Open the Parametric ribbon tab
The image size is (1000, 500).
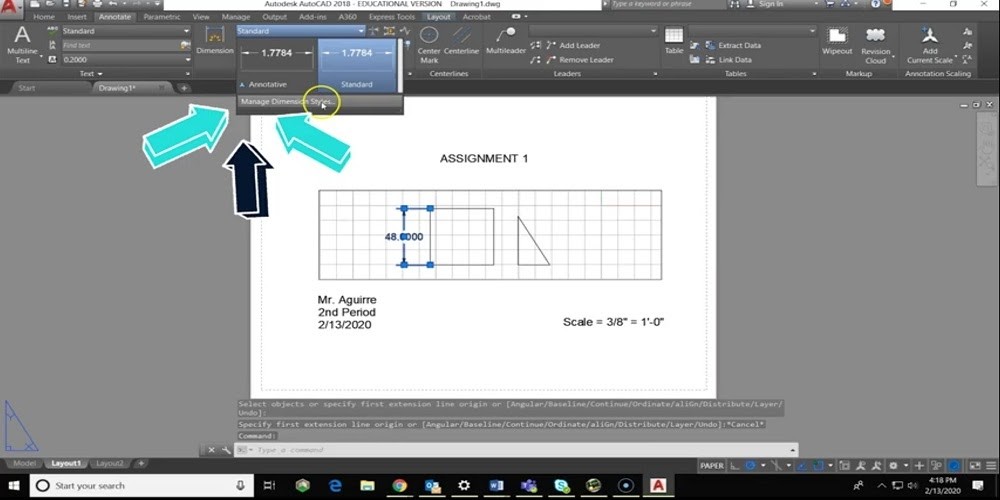pyautogui.click(x=162, y=17)
